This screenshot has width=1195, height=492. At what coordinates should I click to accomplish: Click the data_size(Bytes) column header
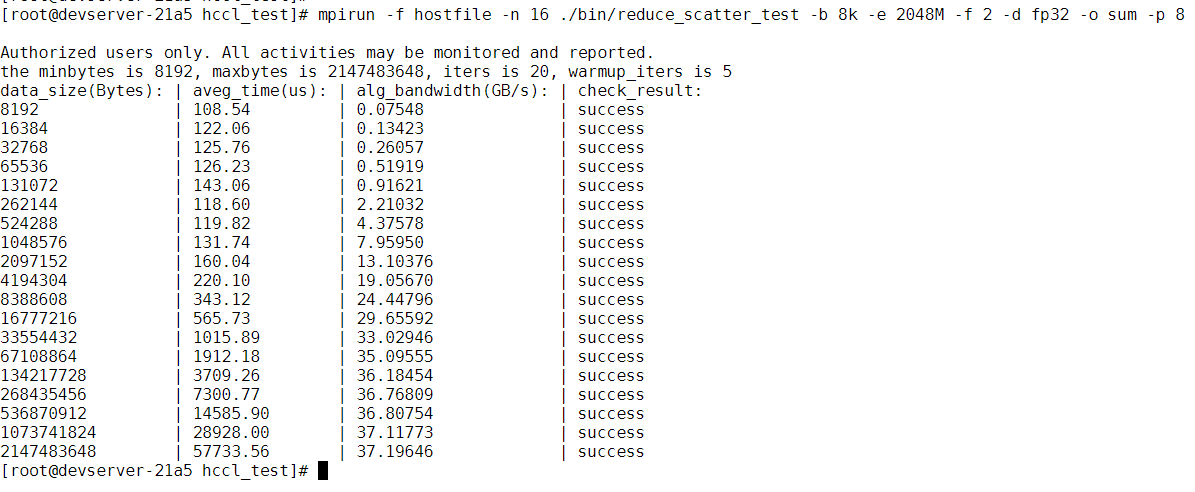pyautogui.click(x=82, y=91)
